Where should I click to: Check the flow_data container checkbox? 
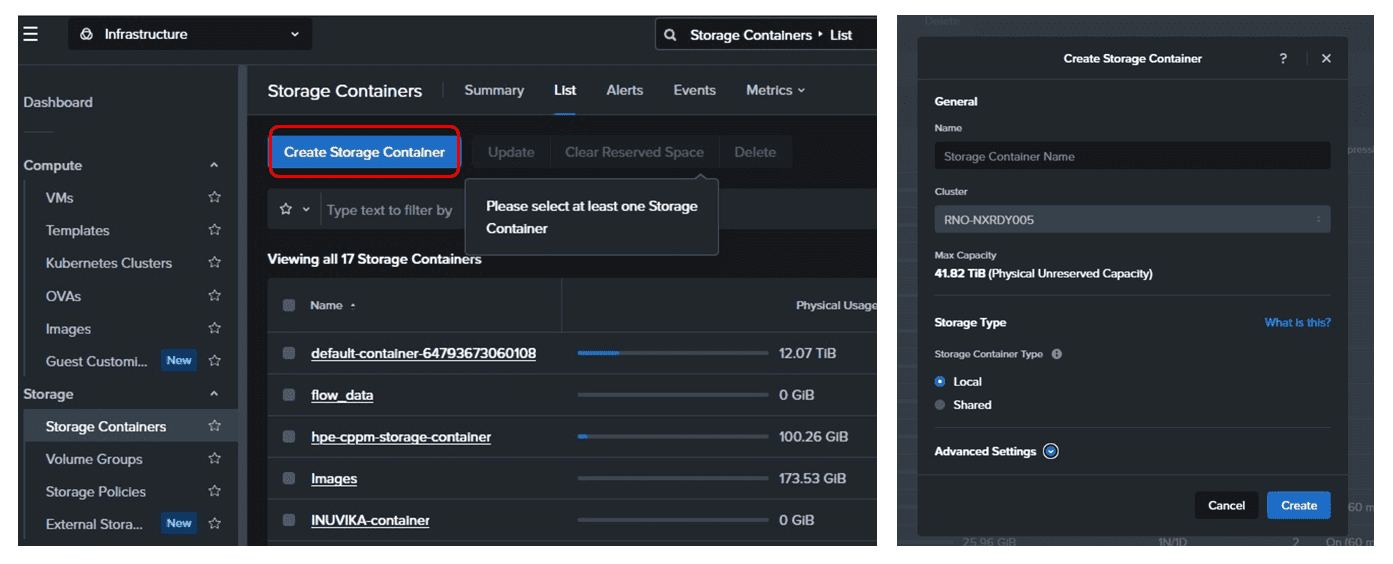tap(289, 395)
